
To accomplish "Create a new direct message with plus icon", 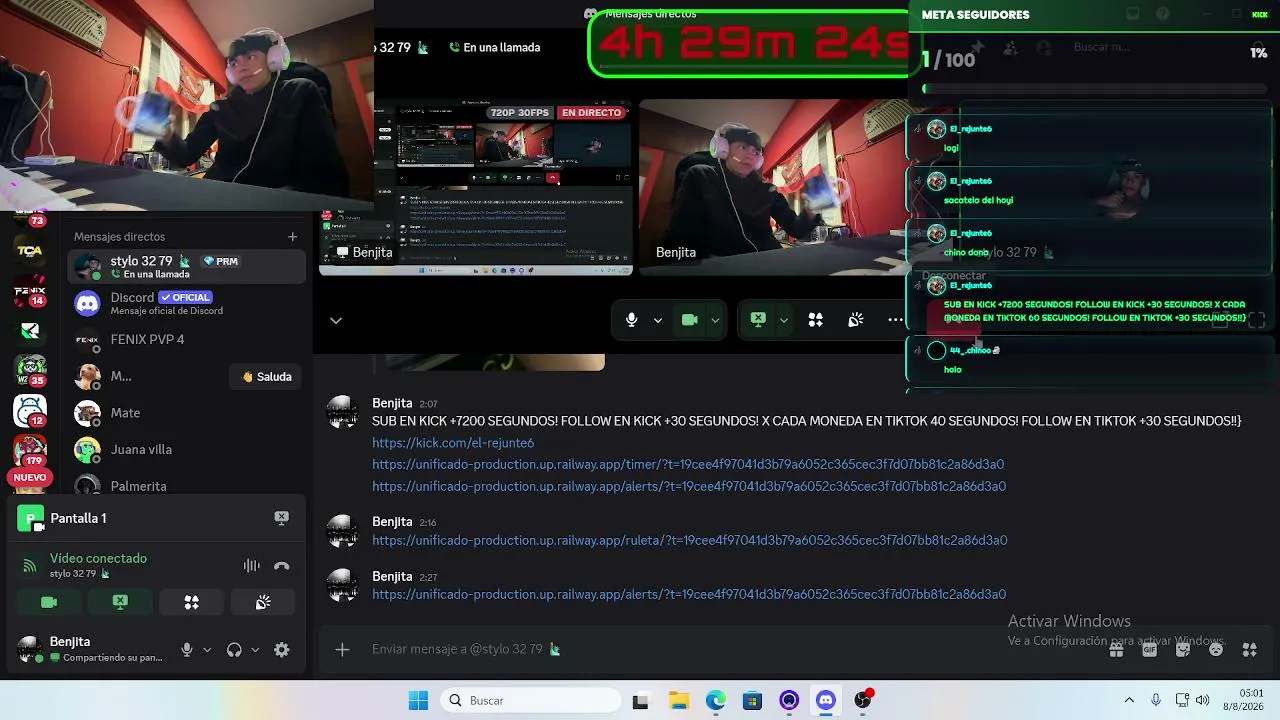I will pyautogui.click(x=292, y=237).
